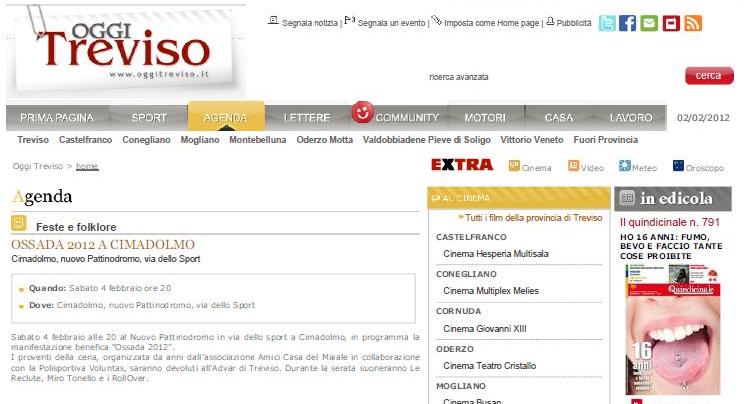Screen dimensions: 748x404
Task: Open the Casa tab
Action: point(559,118)
